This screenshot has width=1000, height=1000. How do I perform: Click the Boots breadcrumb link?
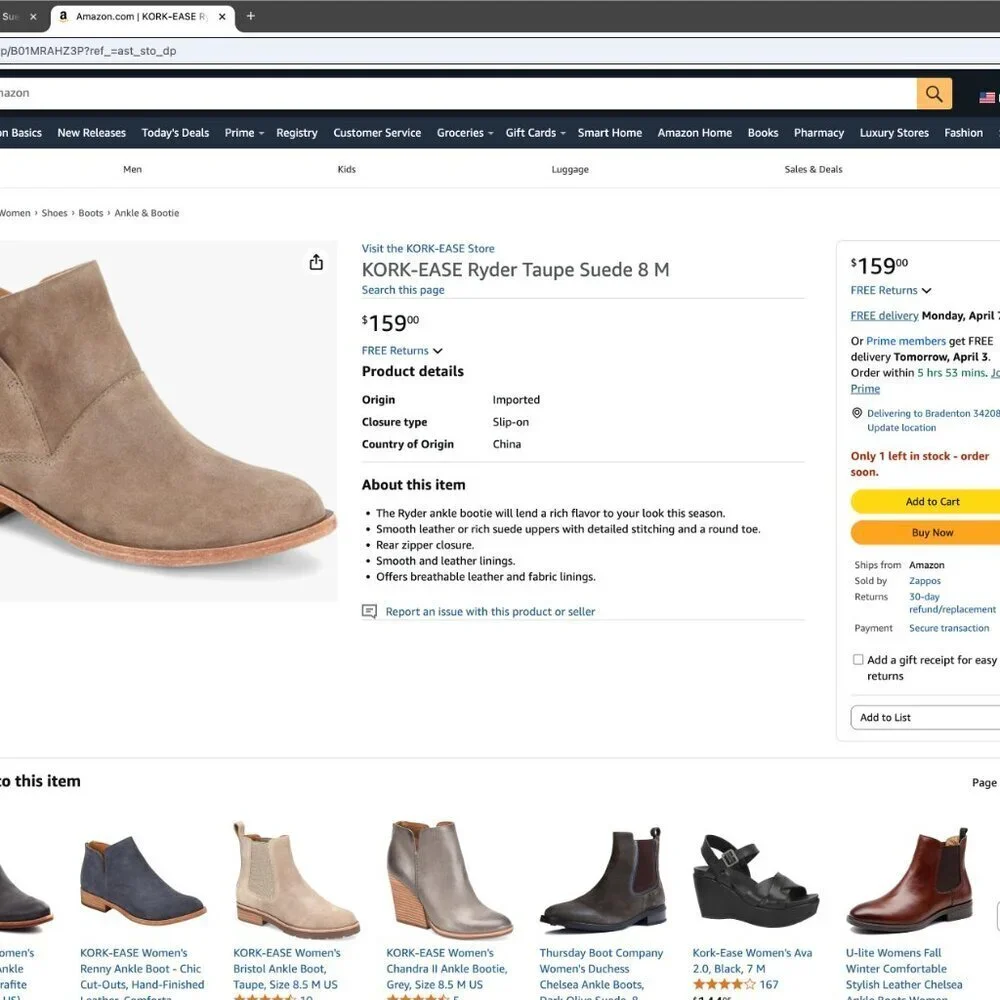(91, 213)
